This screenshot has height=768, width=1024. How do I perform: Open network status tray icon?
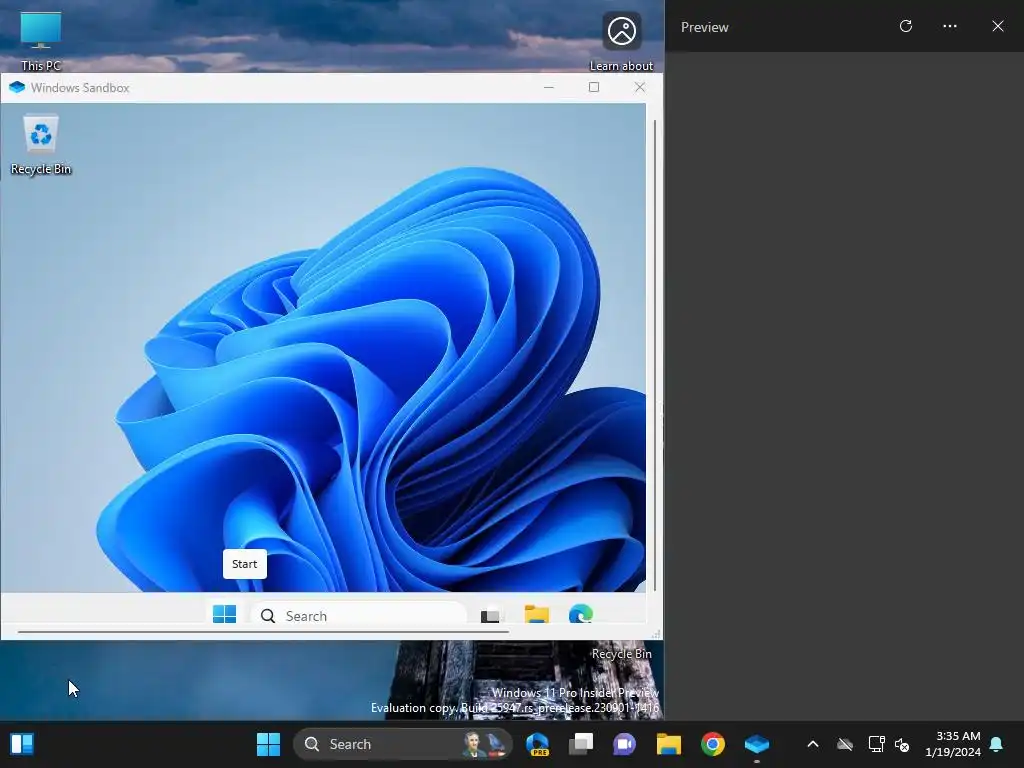pos(876,744)
